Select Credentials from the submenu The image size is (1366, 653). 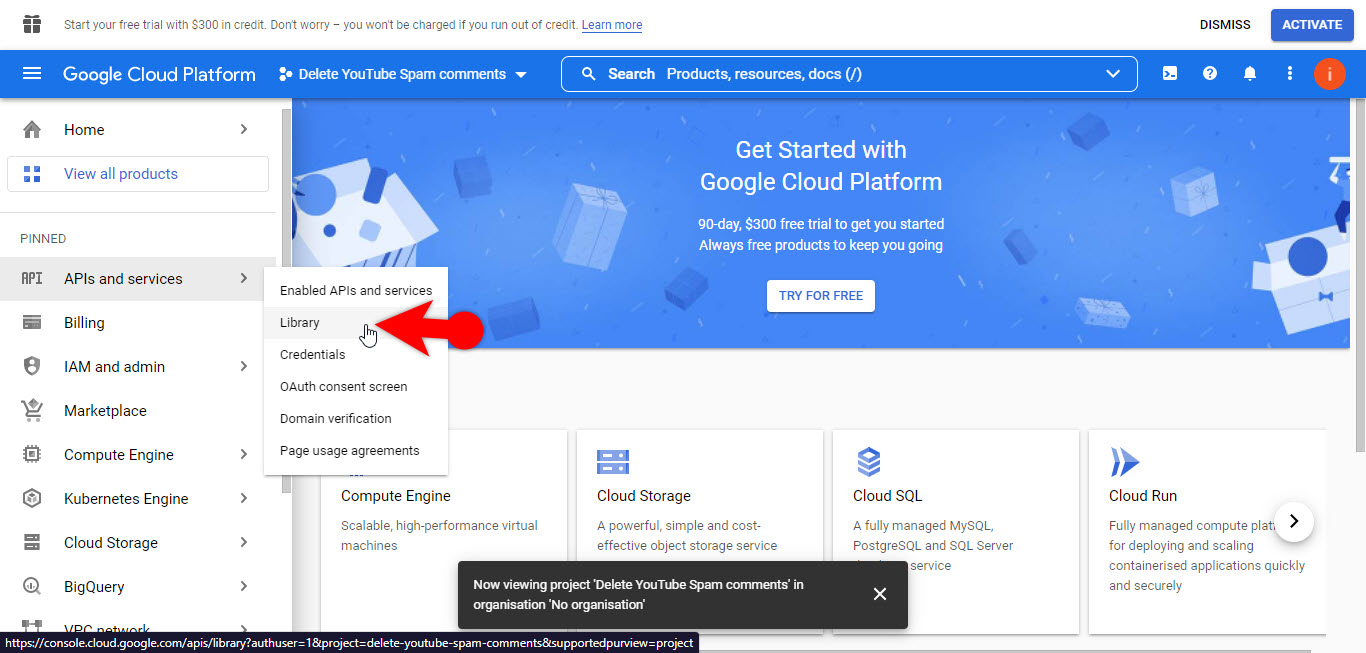click(x=356, y=355)
